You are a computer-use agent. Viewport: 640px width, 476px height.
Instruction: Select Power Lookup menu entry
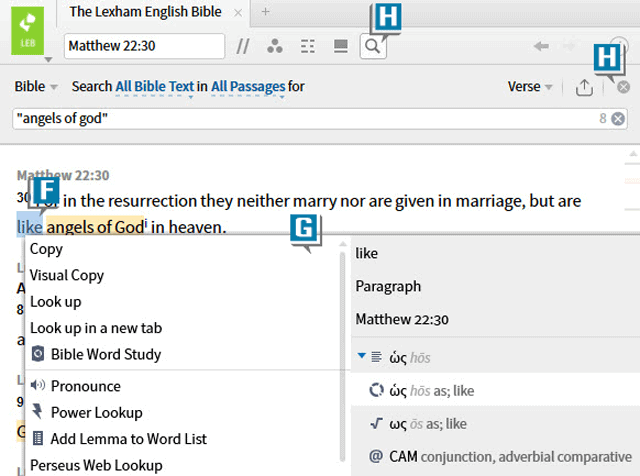[x=96, y=412]
